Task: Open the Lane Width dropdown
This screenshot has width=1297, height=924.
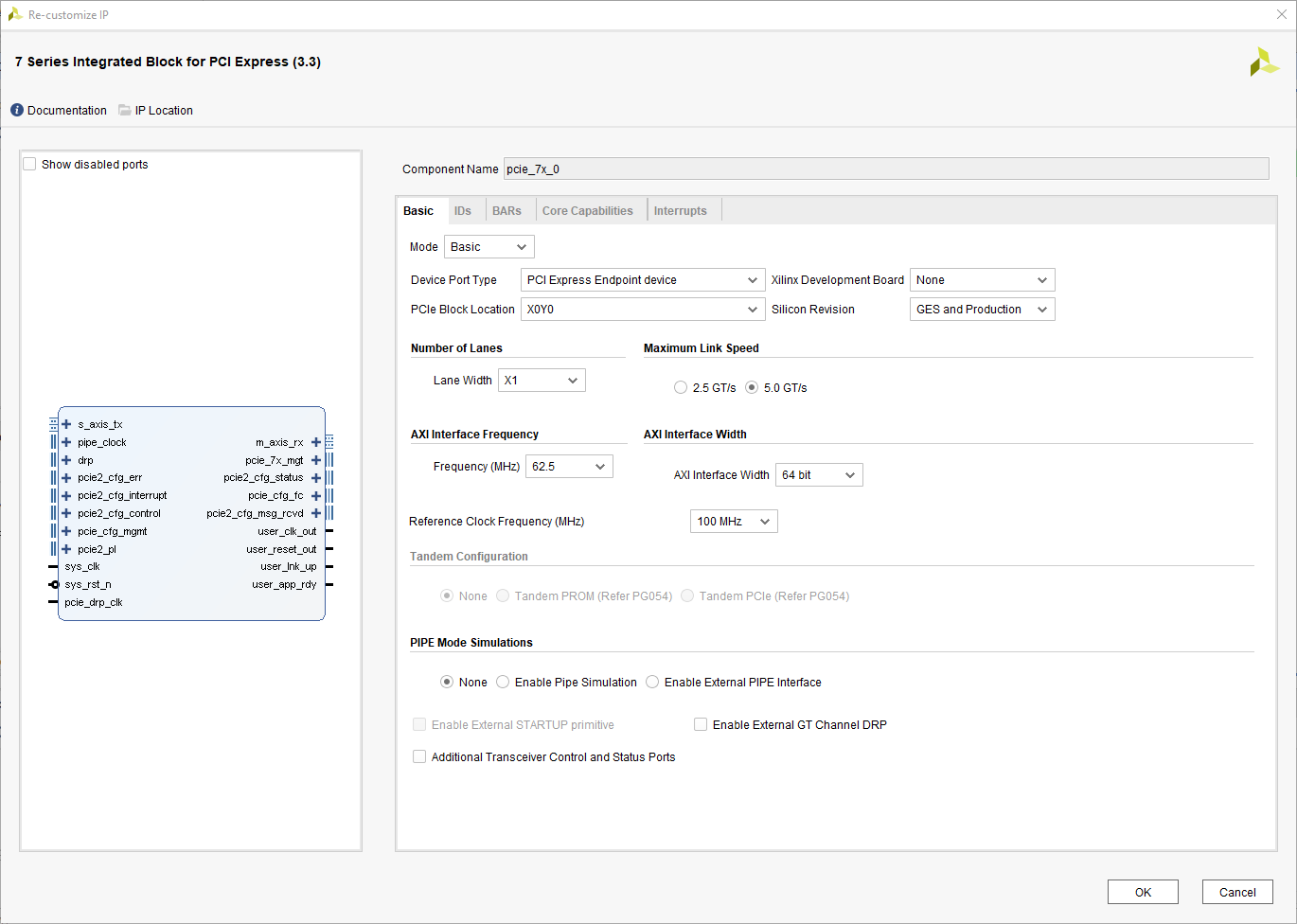Action: (542, 380)
